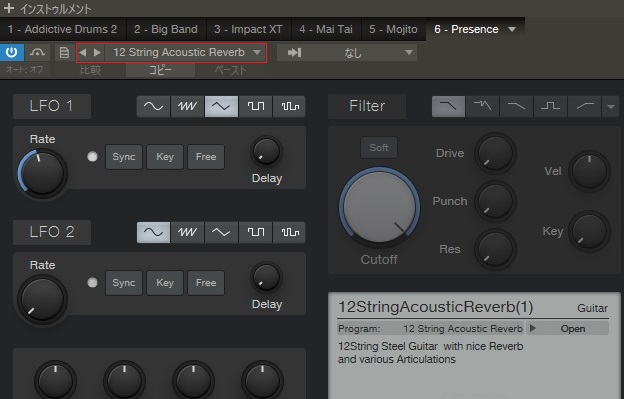624x399 pixels.
Task: Enable LFO 2 Free mode
Action: pyautogui.click(x=206, y=283)
